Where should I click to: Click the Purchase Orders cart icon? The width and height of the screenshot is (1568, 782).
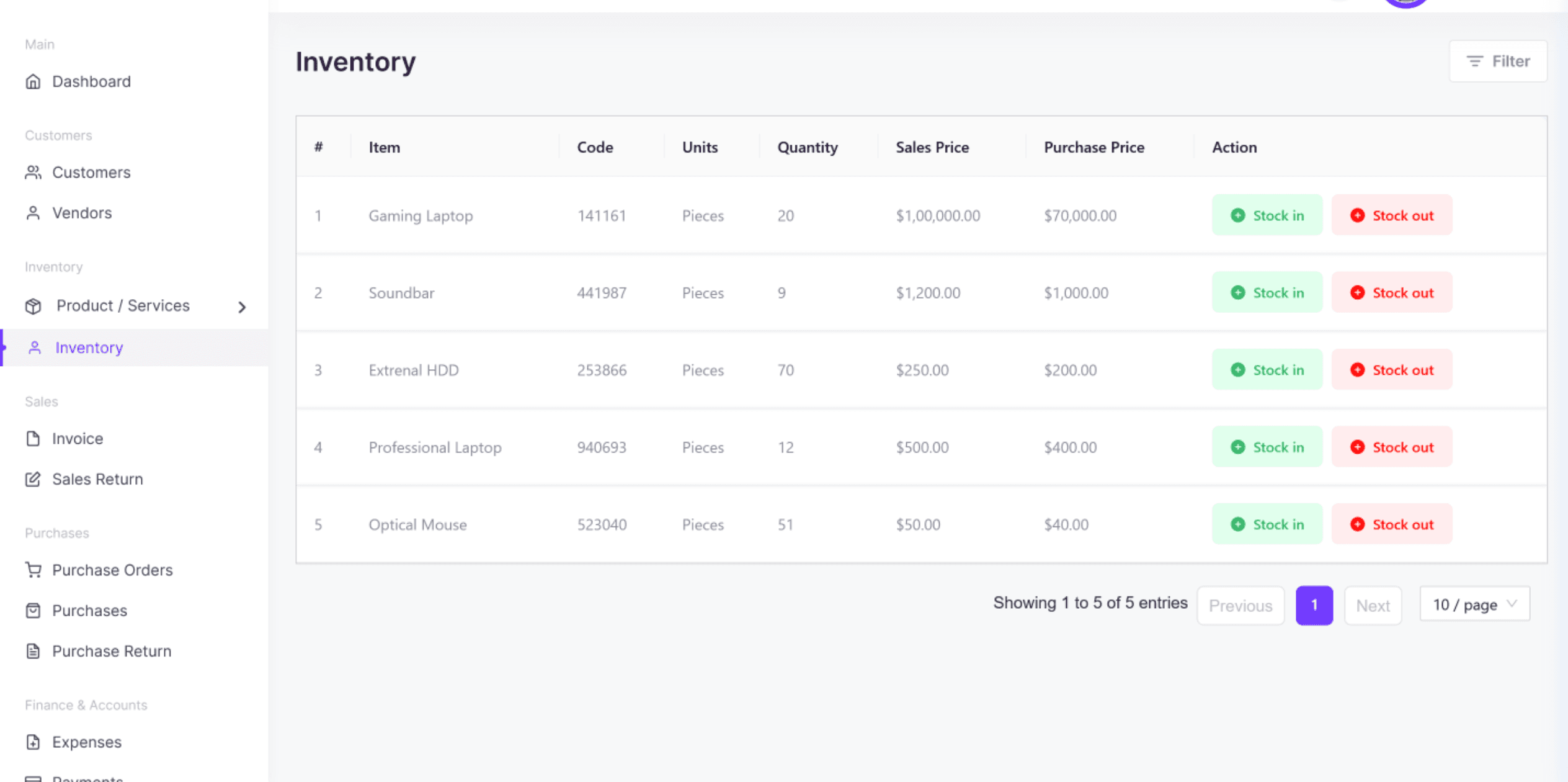click(33, 570)
